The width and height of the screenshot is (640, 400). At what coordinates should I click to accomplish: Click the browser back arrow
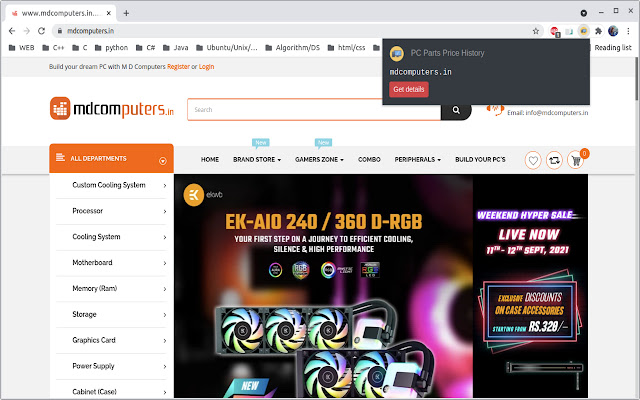coord(12,31)
